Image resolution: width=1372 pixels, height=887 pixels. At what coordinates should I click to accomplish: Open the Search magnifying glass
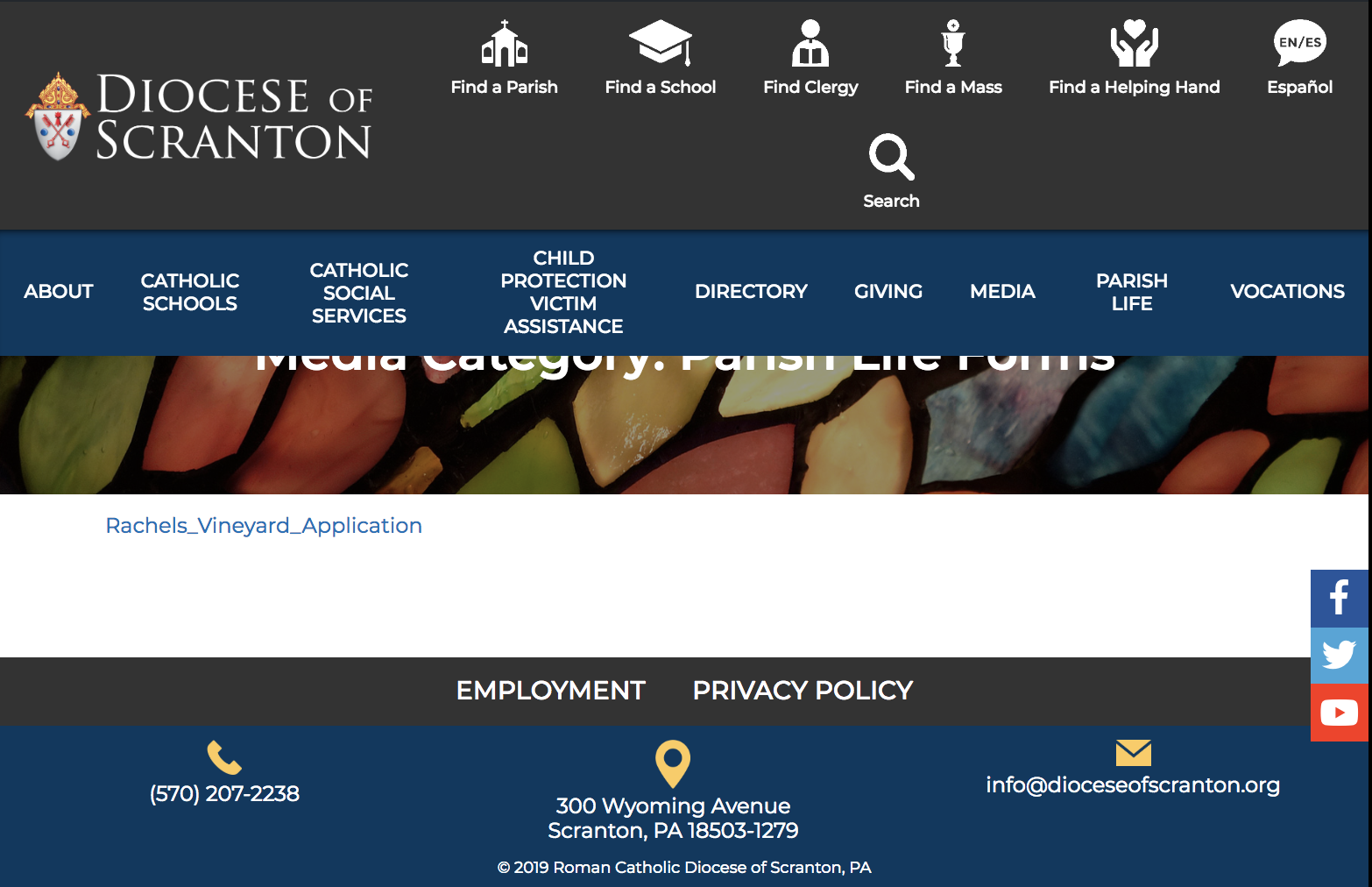coord(891,157)
